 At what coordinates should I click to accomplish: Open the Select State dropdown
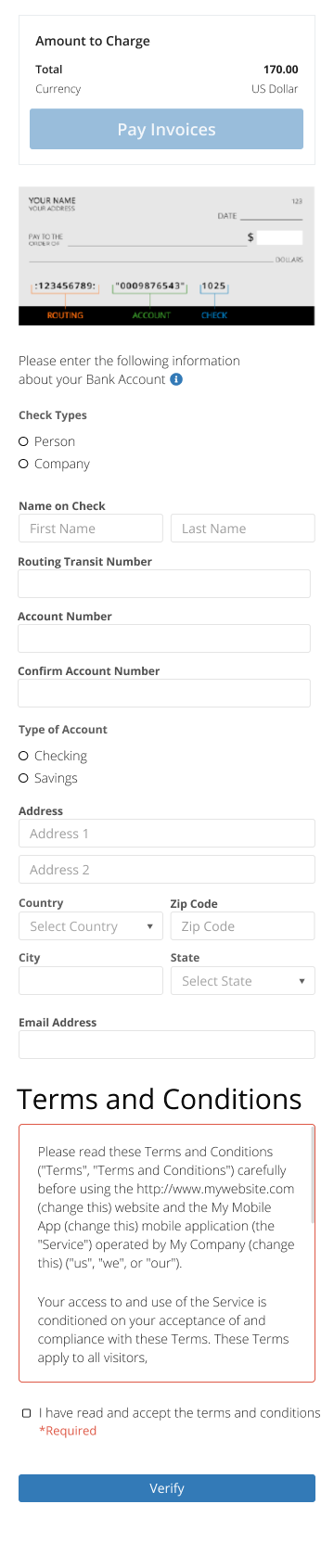click(243, 981)
